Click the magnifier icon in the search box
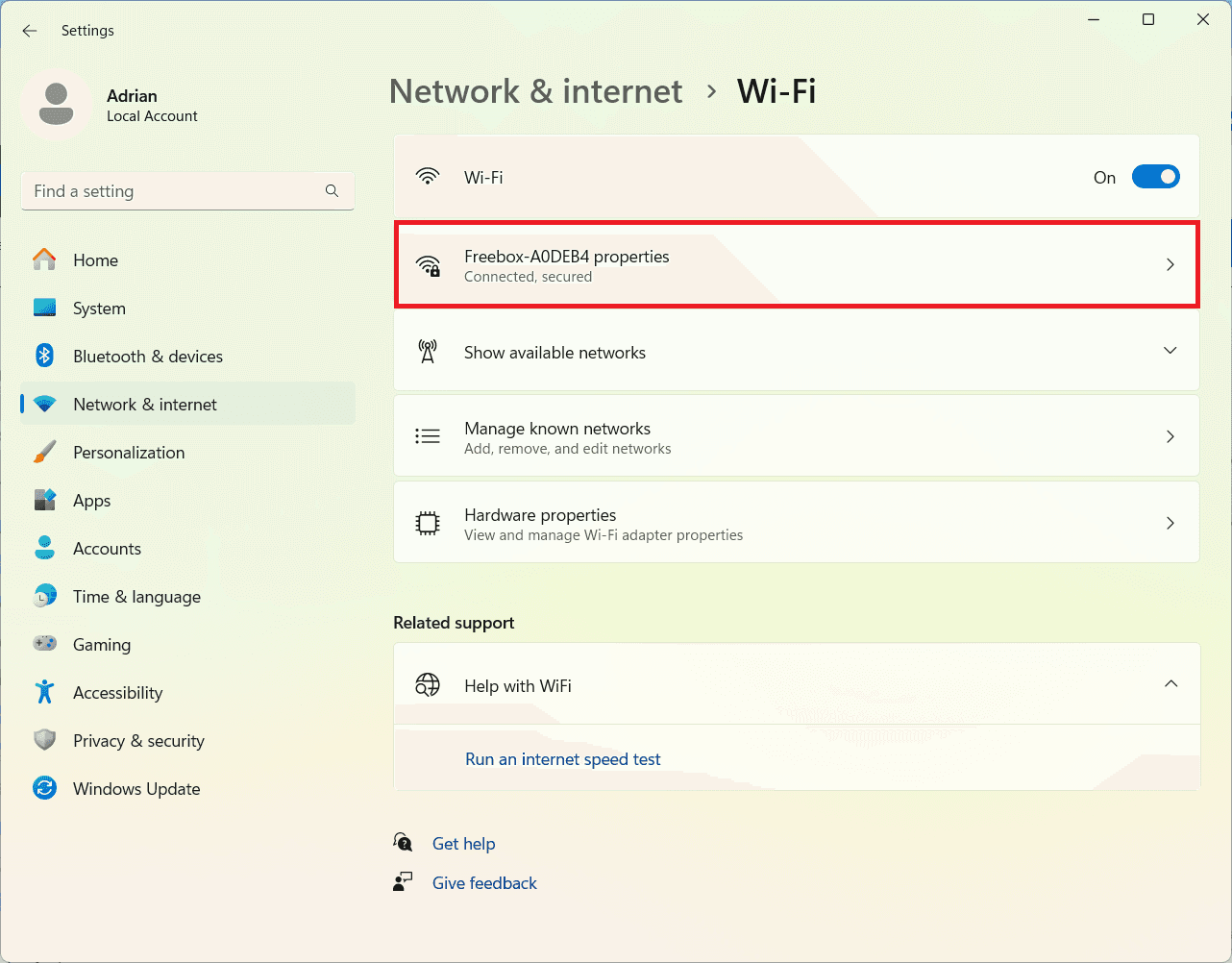The height and width of the screenshot is (963, 1232). tap(332, 191)
